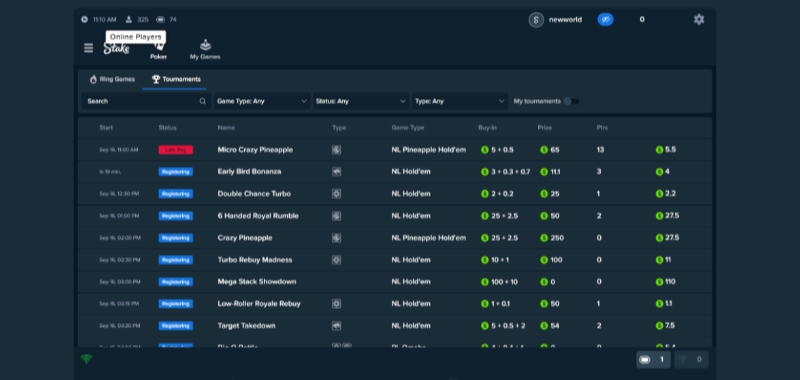This screenshot has width=800, height=380.
Task: Toggle the My tournaments switch
Action: point(571,101)
